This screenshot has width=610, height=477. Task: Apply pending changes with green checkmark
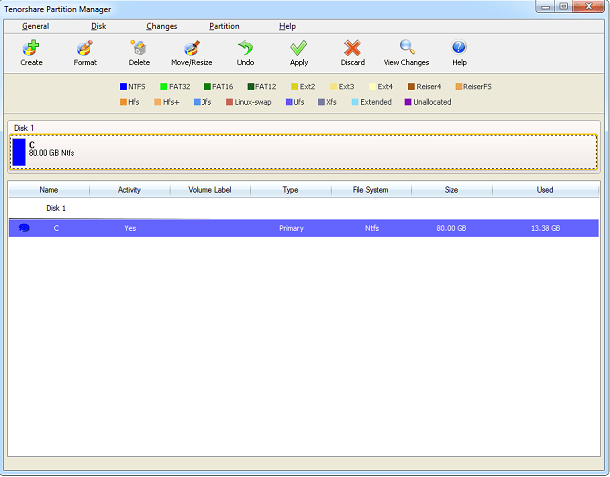(x=299, y=48)
